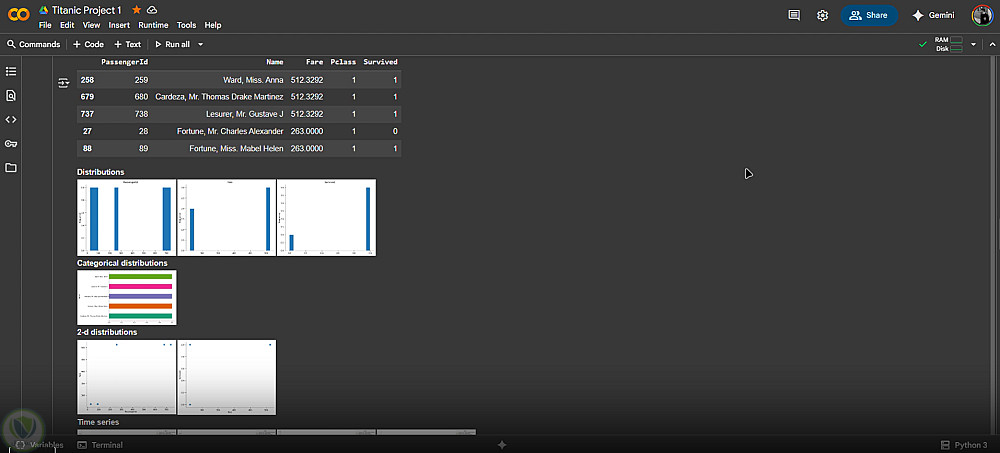Click the PassengerId column header
This screenshot has height=453, width=1000.
click(x=124, y=62)
